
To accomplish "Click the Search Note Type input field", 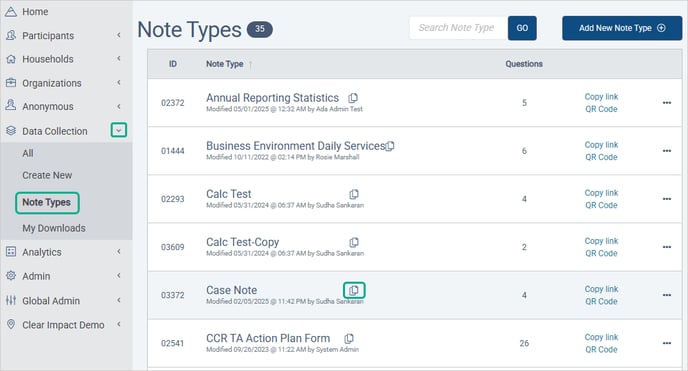I will click(x=459, y=28).
